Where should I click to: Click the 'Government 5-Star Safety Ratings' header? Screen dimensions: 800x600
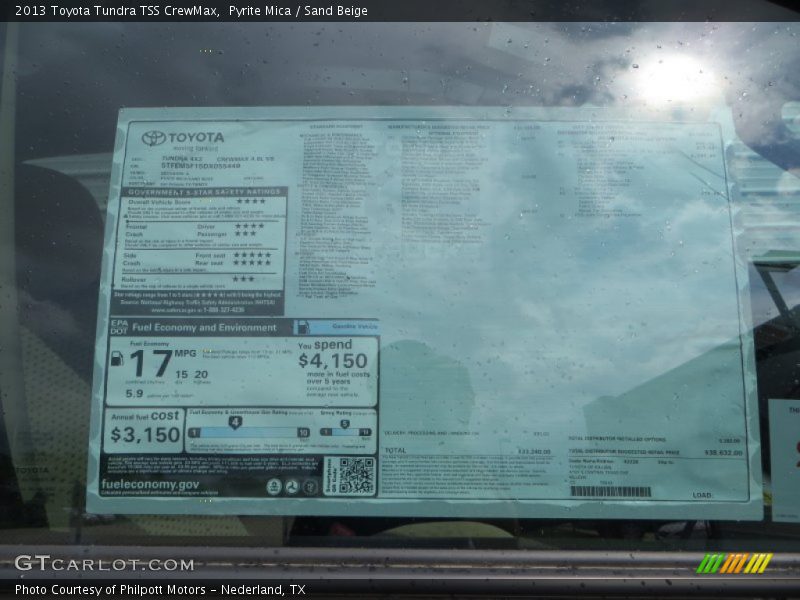tap(204, 192)
